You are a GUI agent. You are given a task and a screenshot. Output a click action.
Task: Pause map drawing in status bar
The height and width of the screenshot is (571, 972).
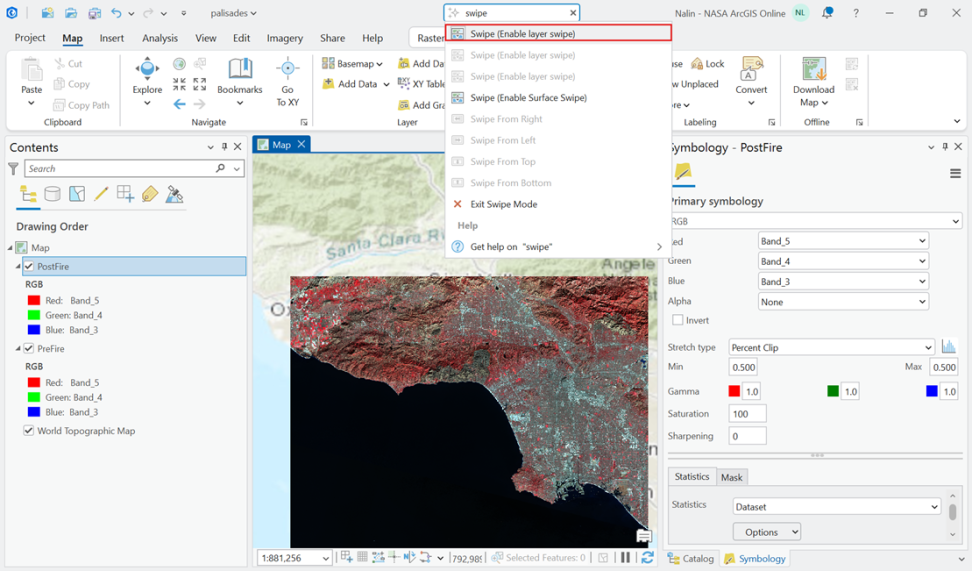[x=625, y=557]
